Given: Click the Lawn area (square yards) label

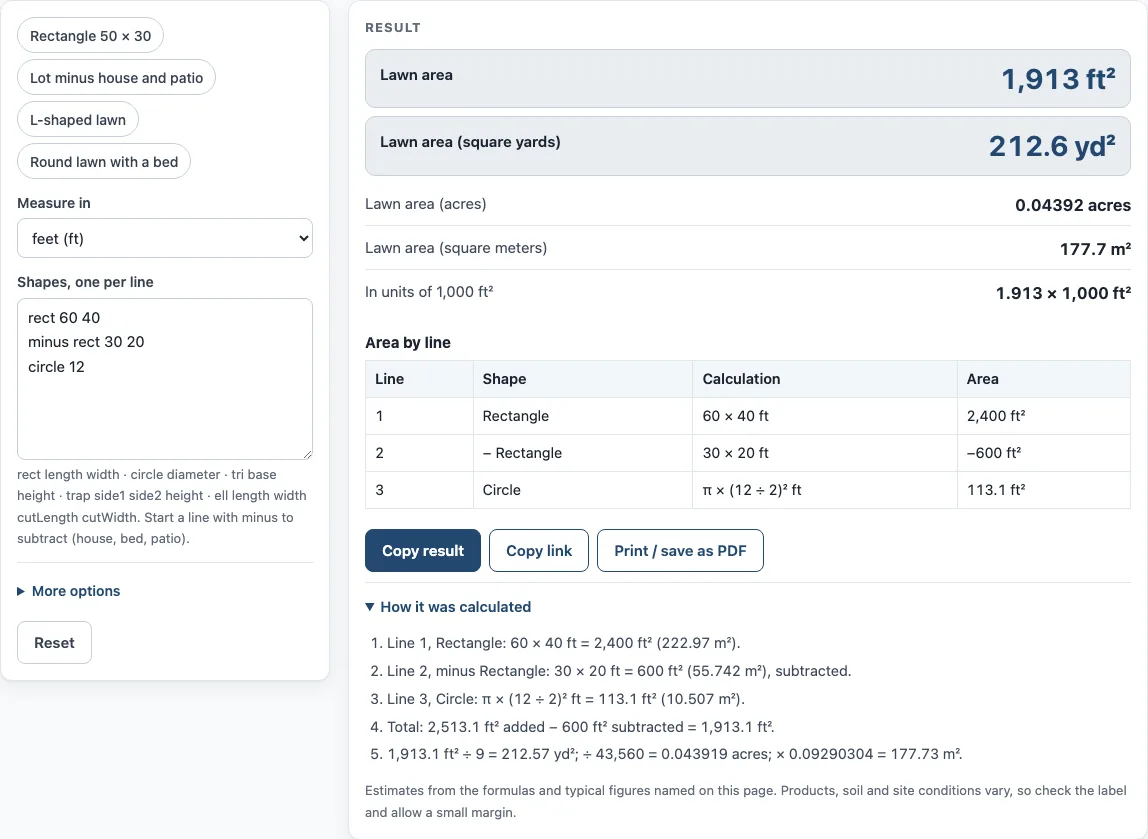Looking at the screenshot, I should [x=470, y=142].
